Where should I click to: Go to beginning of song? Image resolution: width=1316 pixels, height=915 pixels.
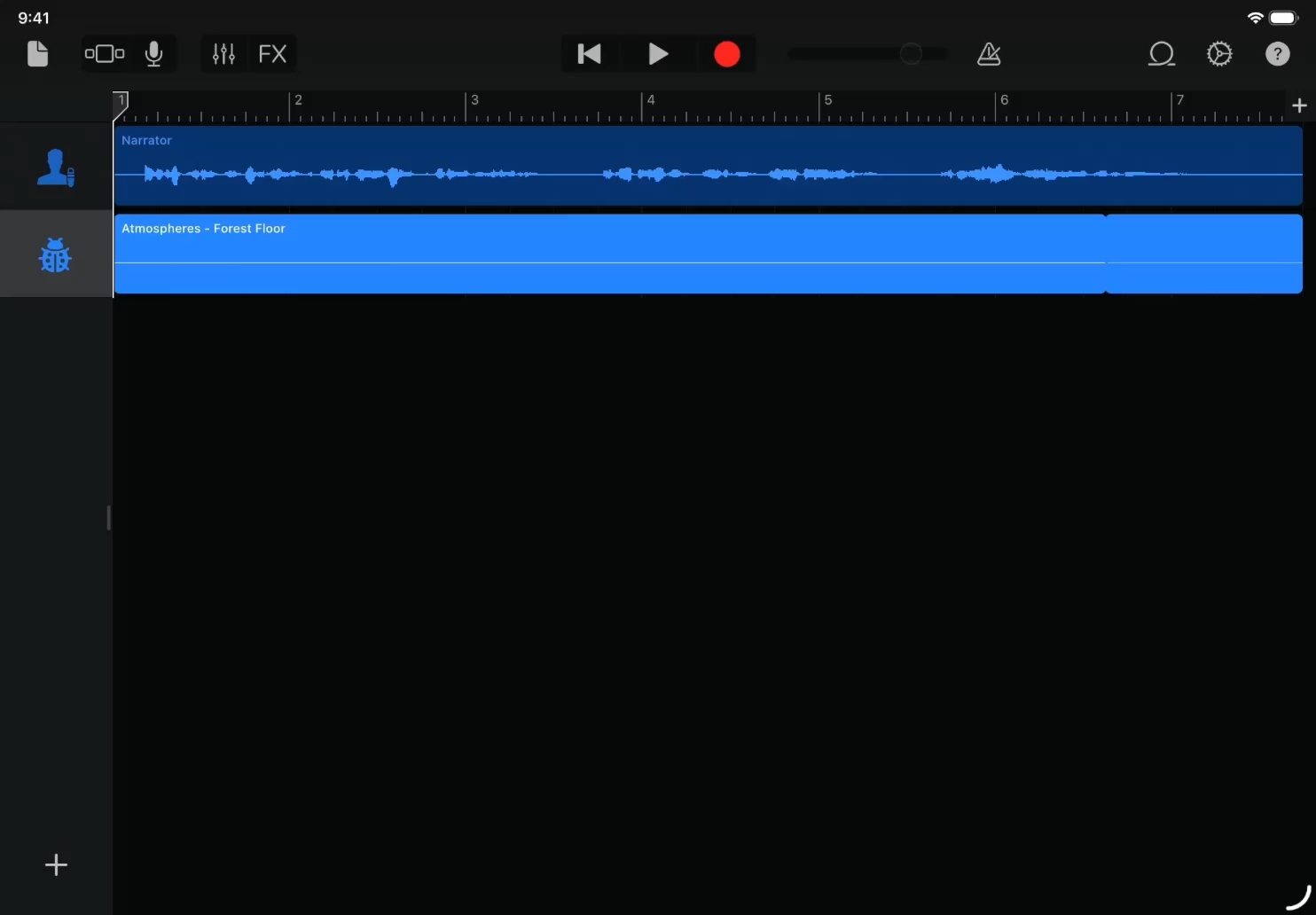(589, 54)
